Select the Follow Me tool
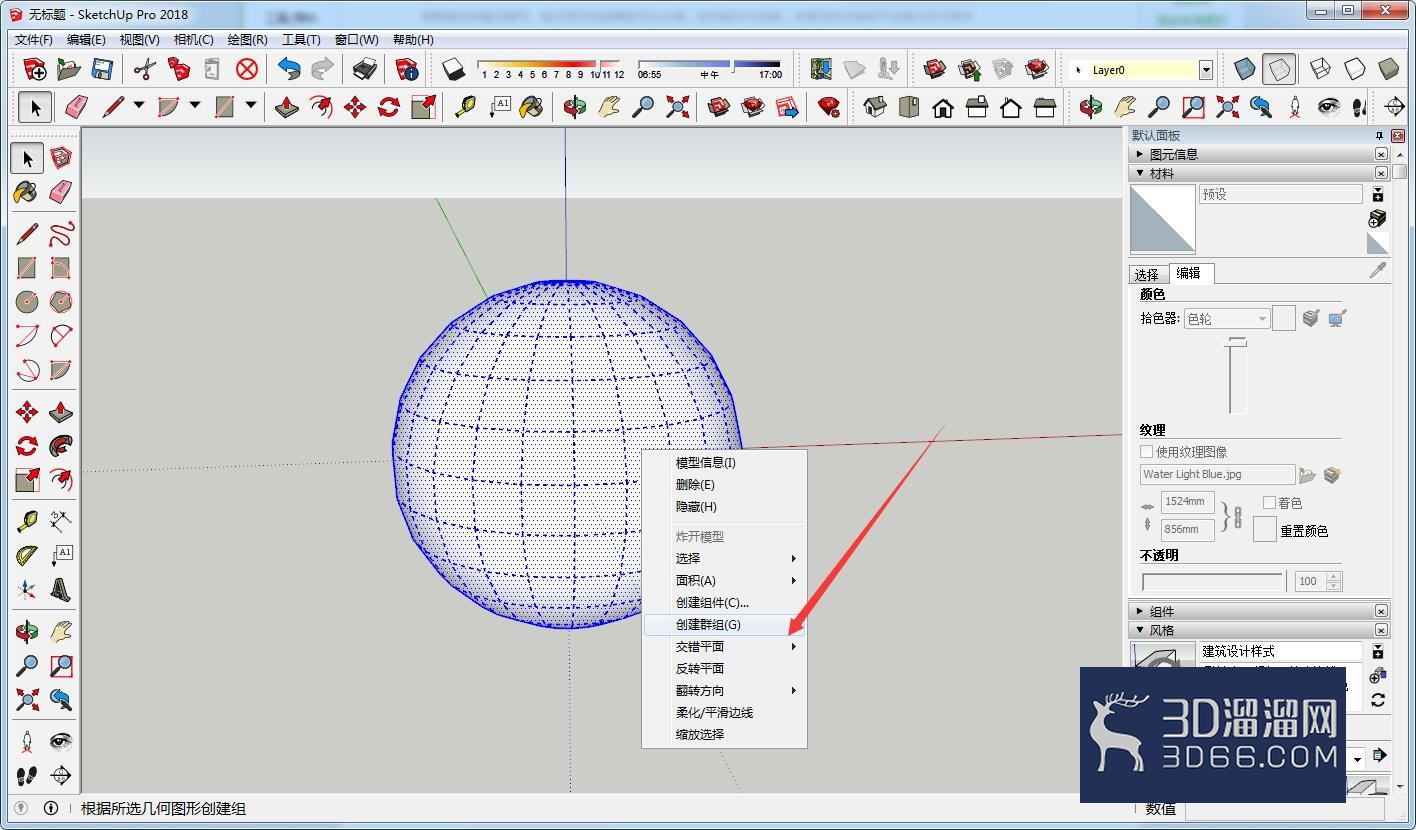 click(x=61, y=446)
